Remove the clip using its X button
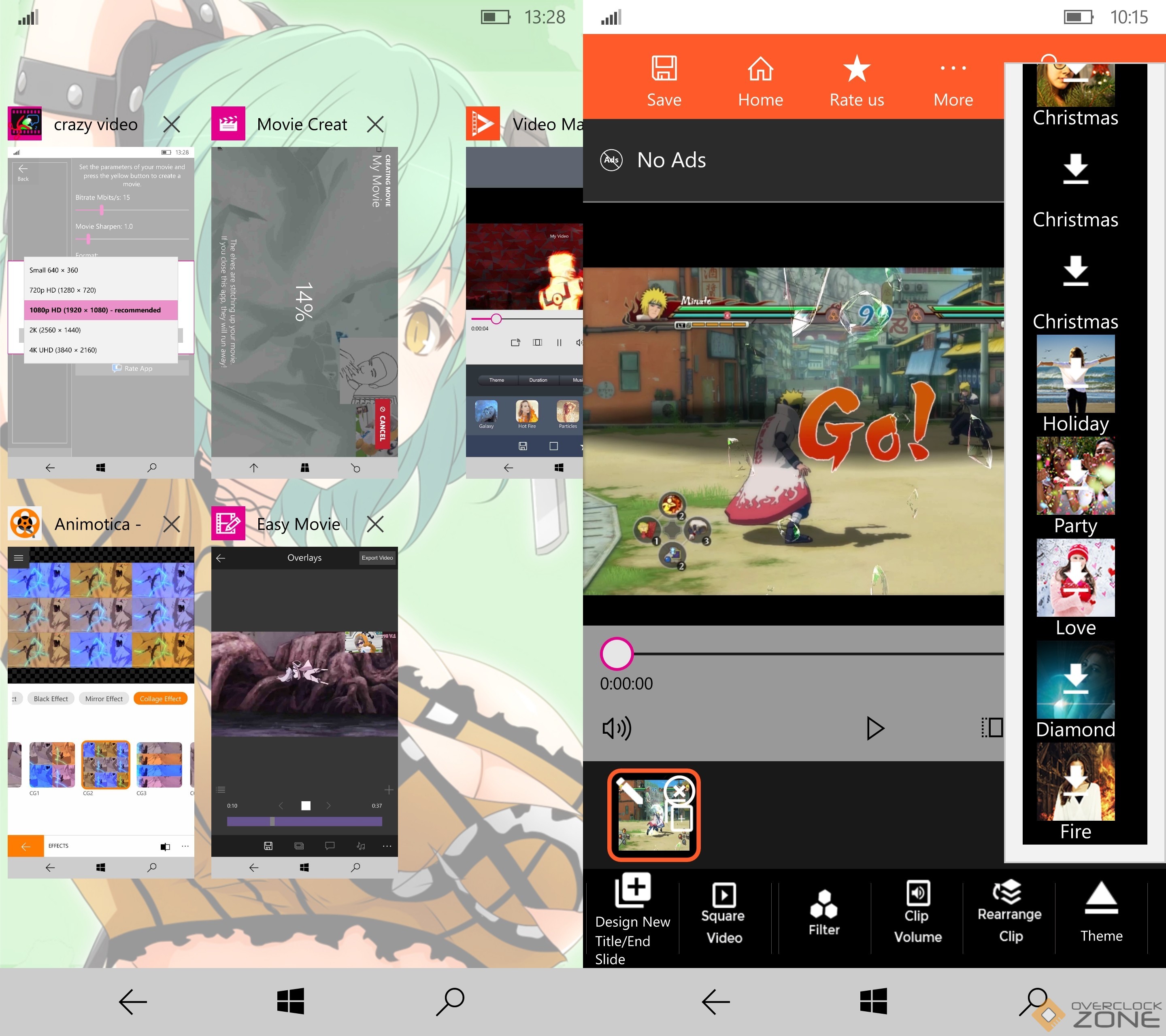 pyautogui.click(x=679, y=791)
